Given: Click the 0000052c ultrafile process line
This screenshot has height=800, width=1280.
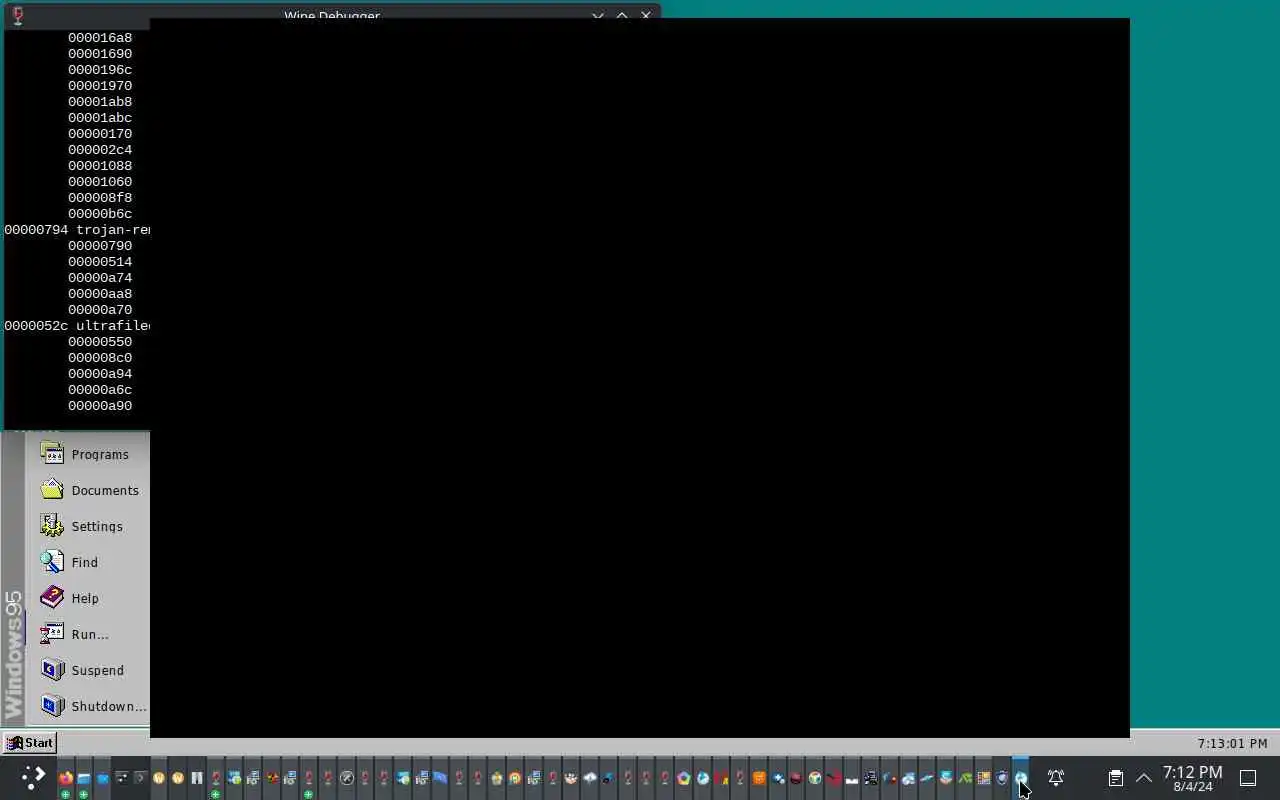Looking at the screenshot, I should click(77, 326).
